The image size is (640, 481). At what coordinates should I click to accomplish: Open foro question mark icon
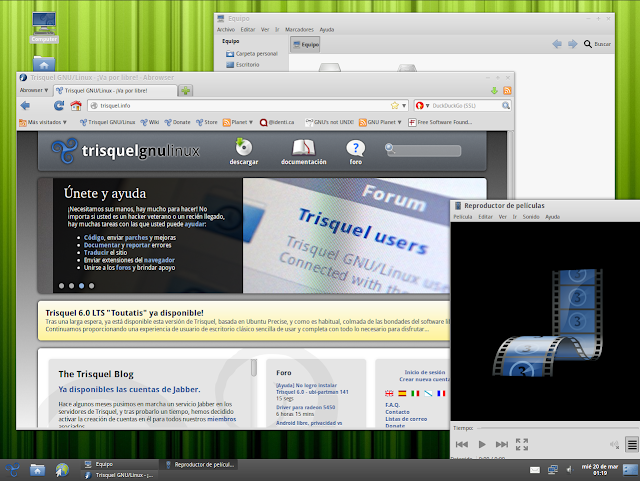click(x=356, y=148)
